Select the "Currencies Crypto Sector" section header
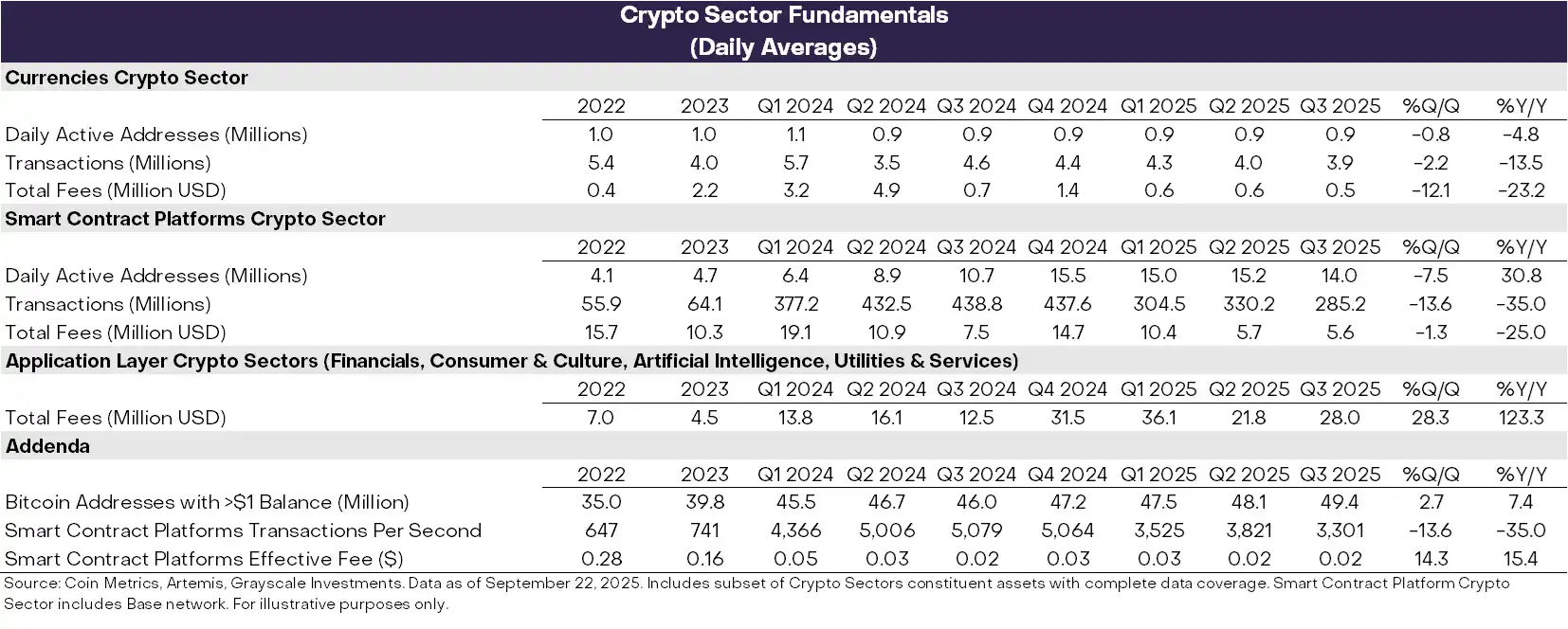Screen dimensions: 1568x629 [x=126, y=78]
